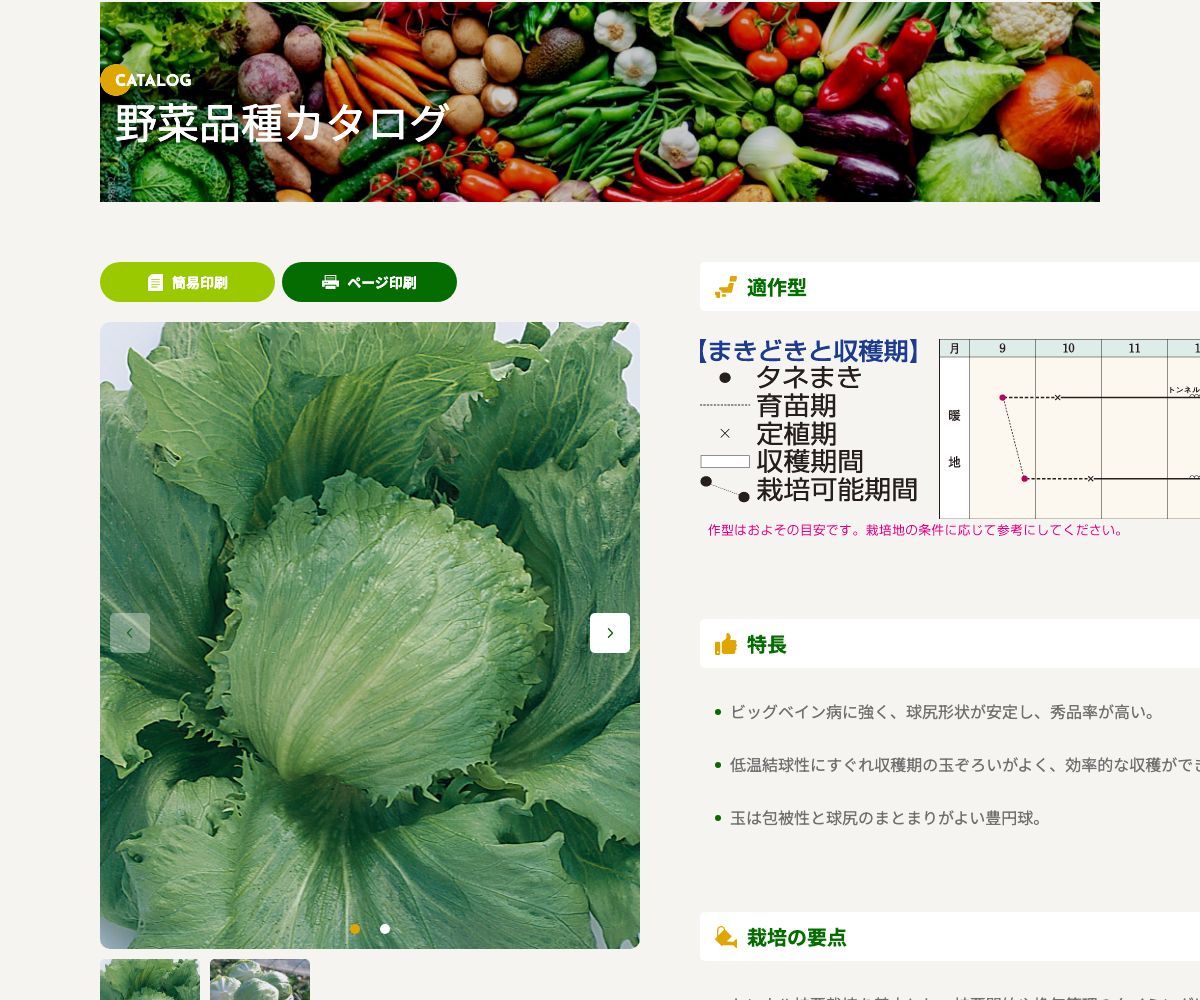1200x1000 pixels.
Task: Click the 野菜品種カタログ banner title
Action: [282, 124]
